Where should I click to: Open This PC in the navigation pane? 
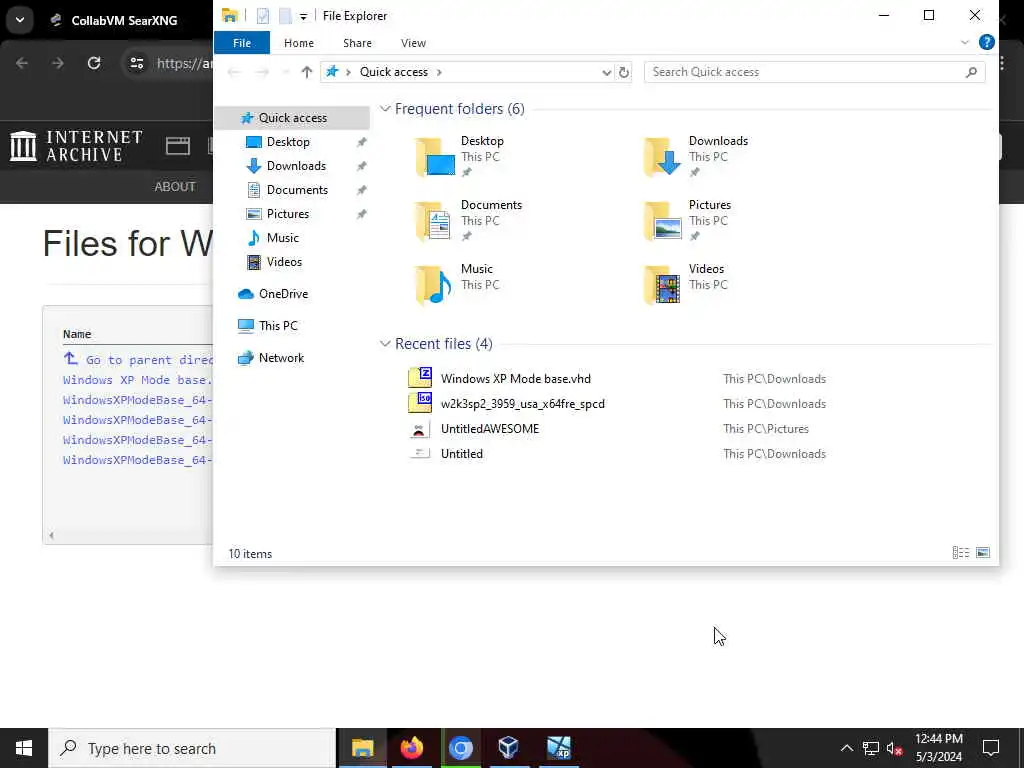pos(278,326)
